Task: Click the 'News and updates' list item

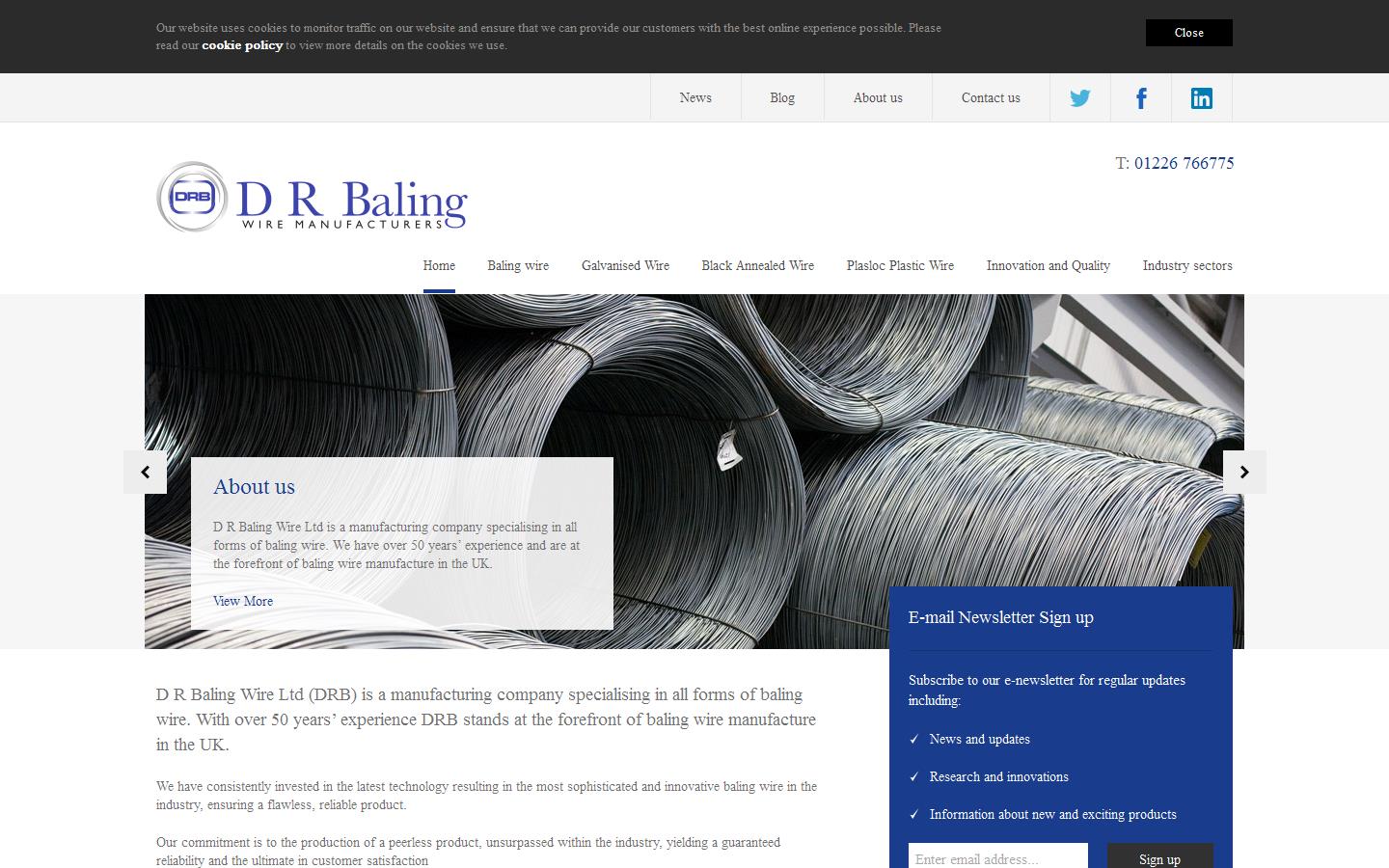Action: pyautogui.click(x=979, y=739)
